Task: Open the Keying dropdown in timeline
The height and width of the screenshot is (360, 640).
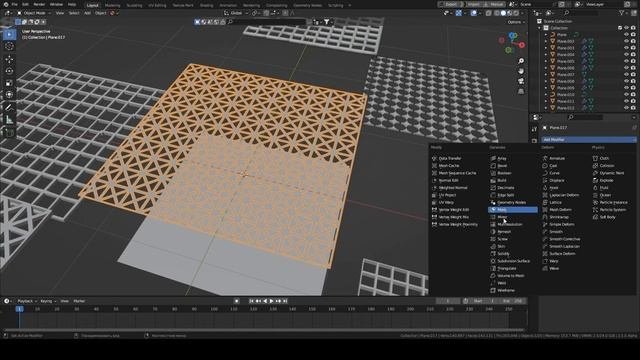Action: 48,301
